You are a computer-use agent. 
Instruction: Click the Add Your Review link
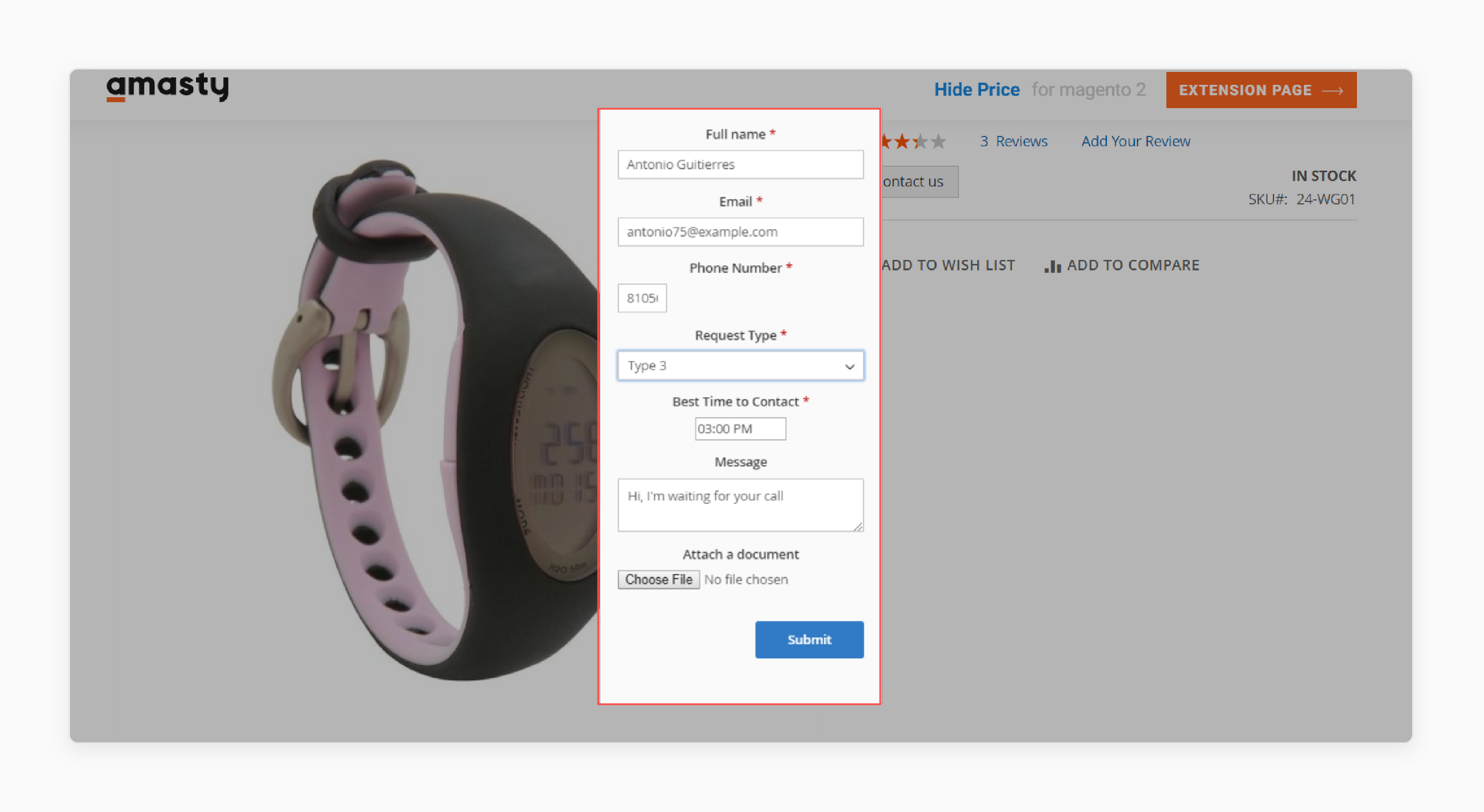(x=1135, y=140)
